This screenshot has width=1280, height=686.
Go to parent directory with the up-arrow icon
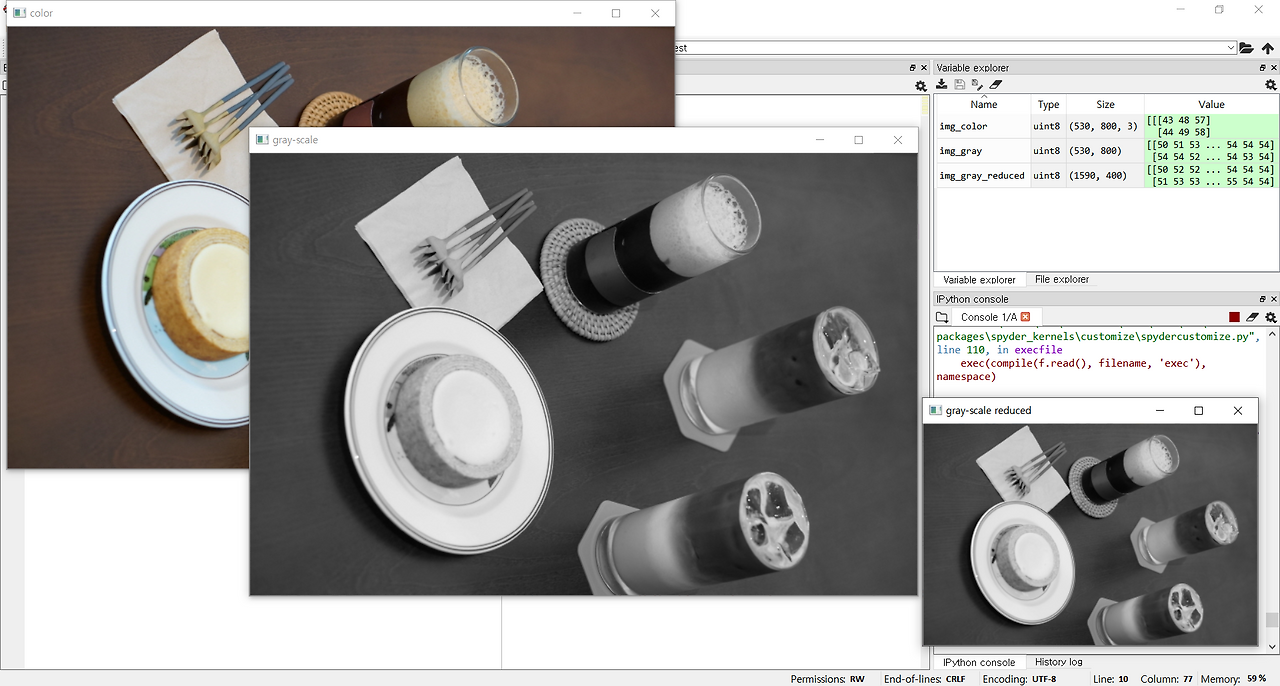tap(1268, 46)
